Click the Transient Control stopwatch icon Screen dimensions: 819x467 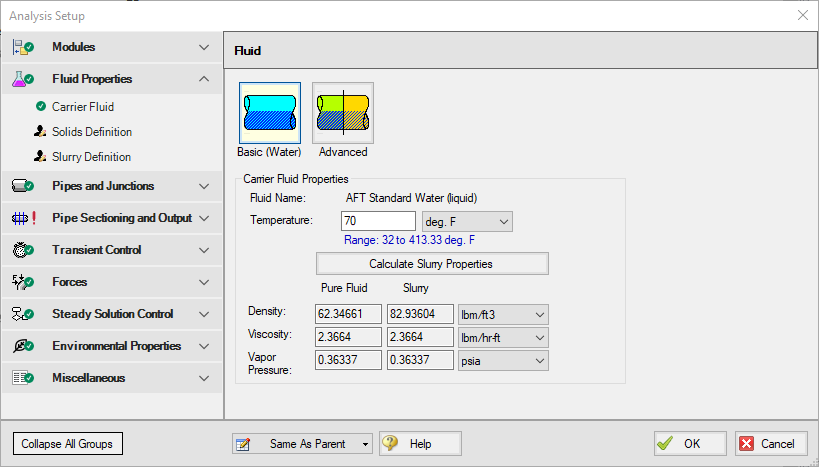23,250
